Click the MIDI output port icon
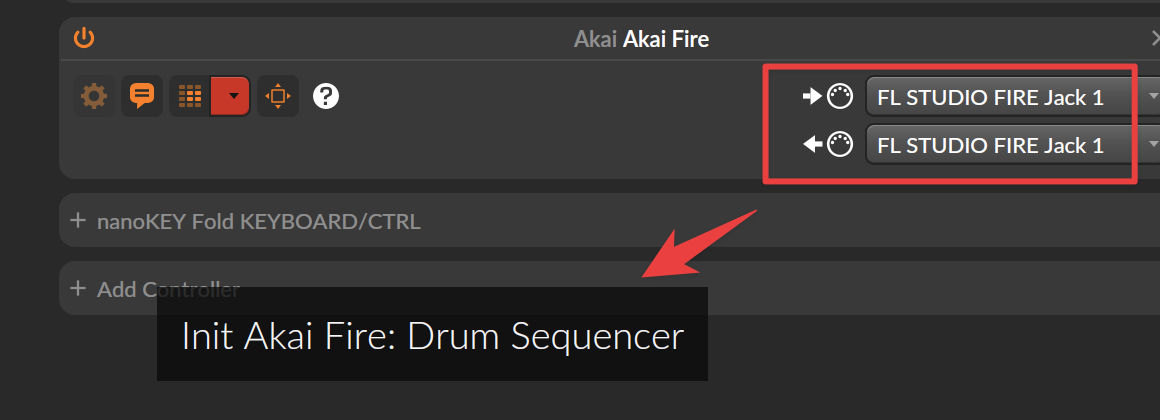Viewport: 1160px width, 420px height. [840, 144]
